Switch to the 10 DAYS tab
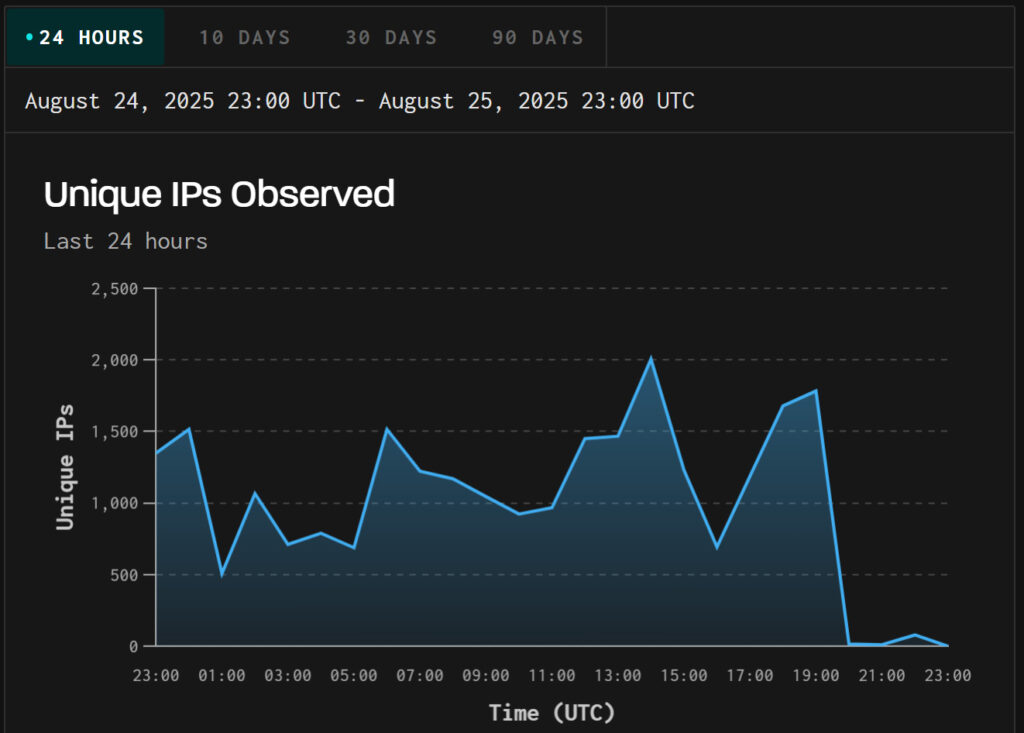The height and width of the screenshot is (733, 1024). [x=244, y=38]
